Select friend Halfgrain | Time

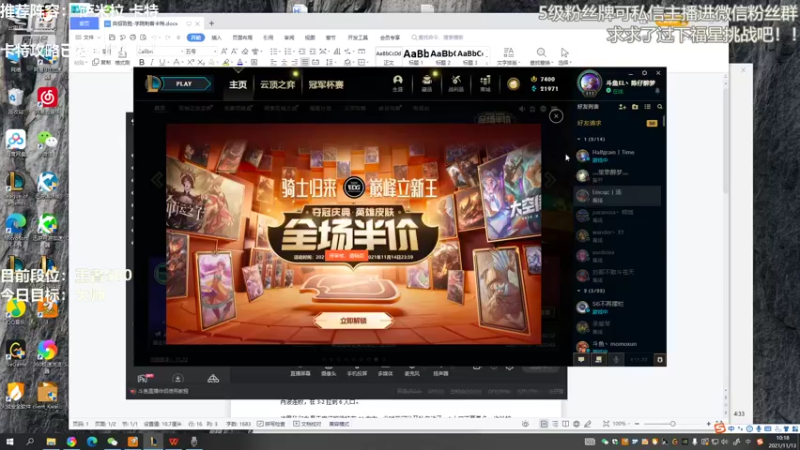(x=617, y=156)
